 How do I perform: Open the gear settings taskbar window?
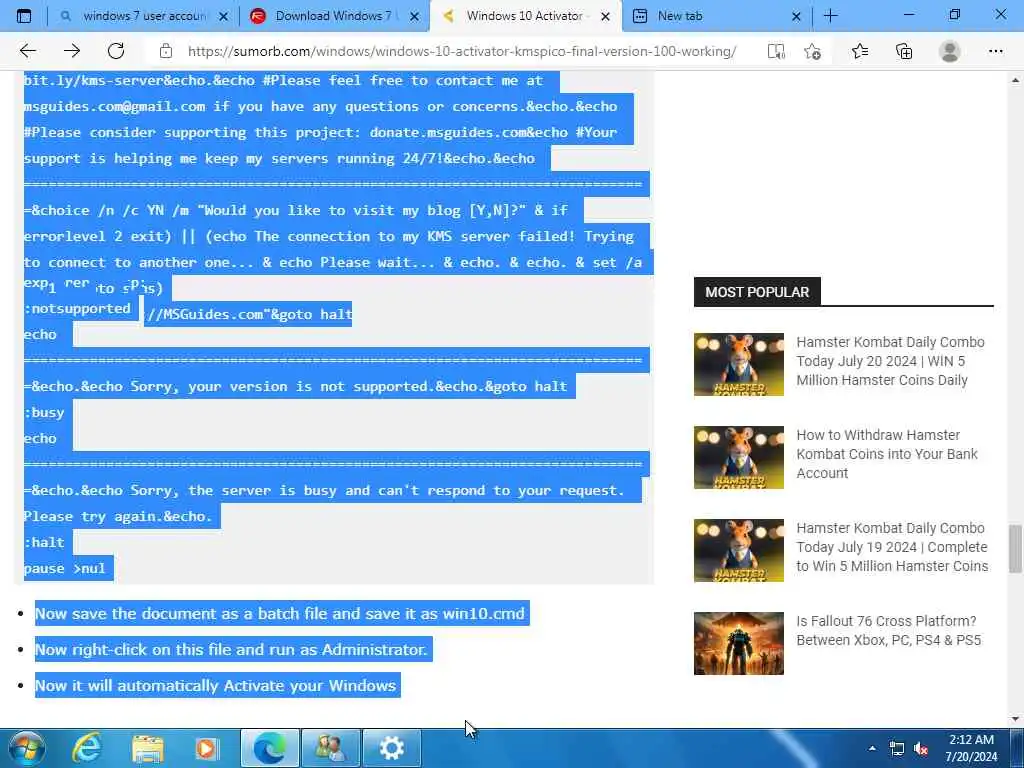click(391, 748)
